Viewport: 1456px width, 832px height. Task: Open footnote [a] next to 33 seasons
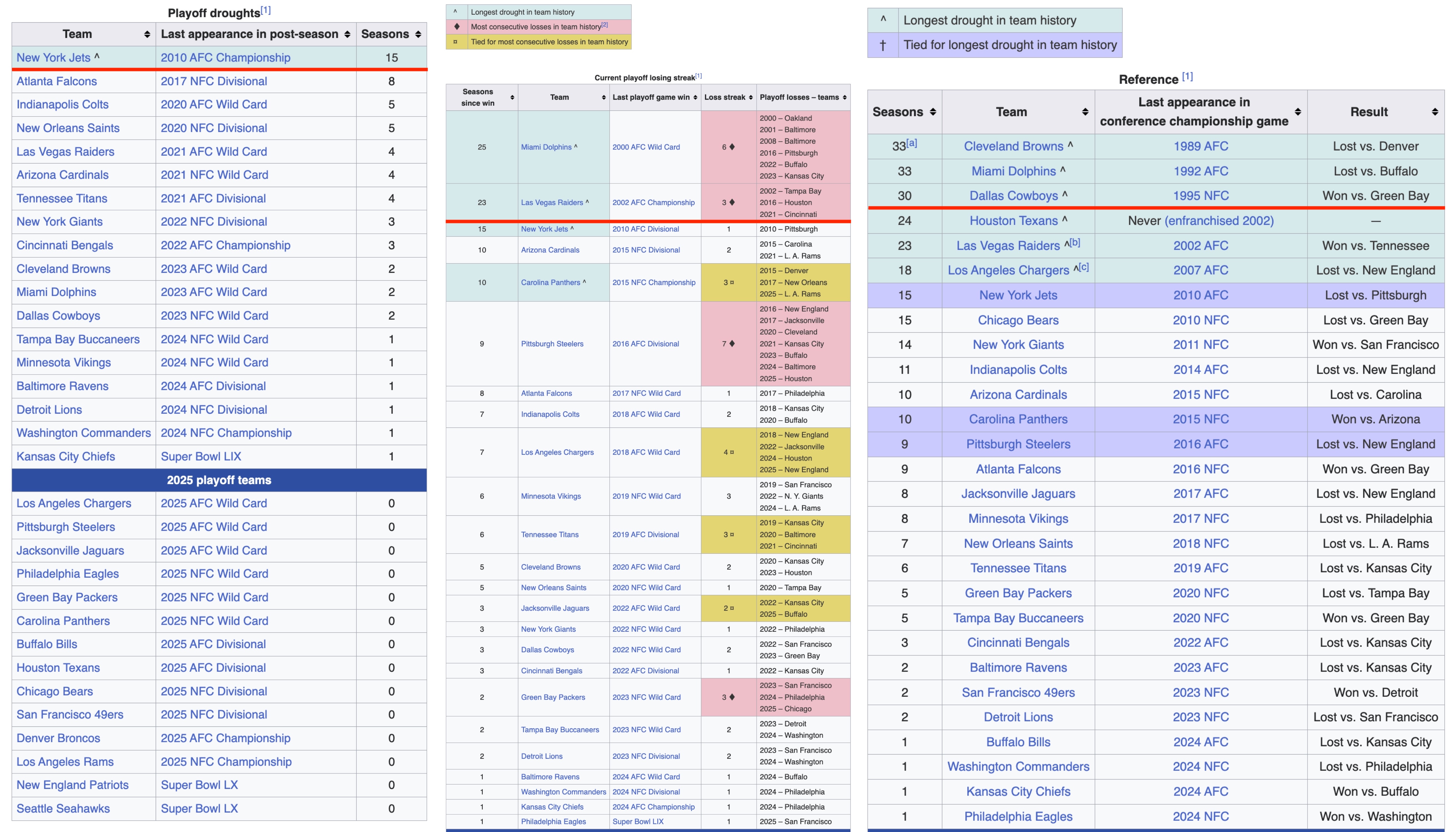pyautogui.click(x=911, y=143)
